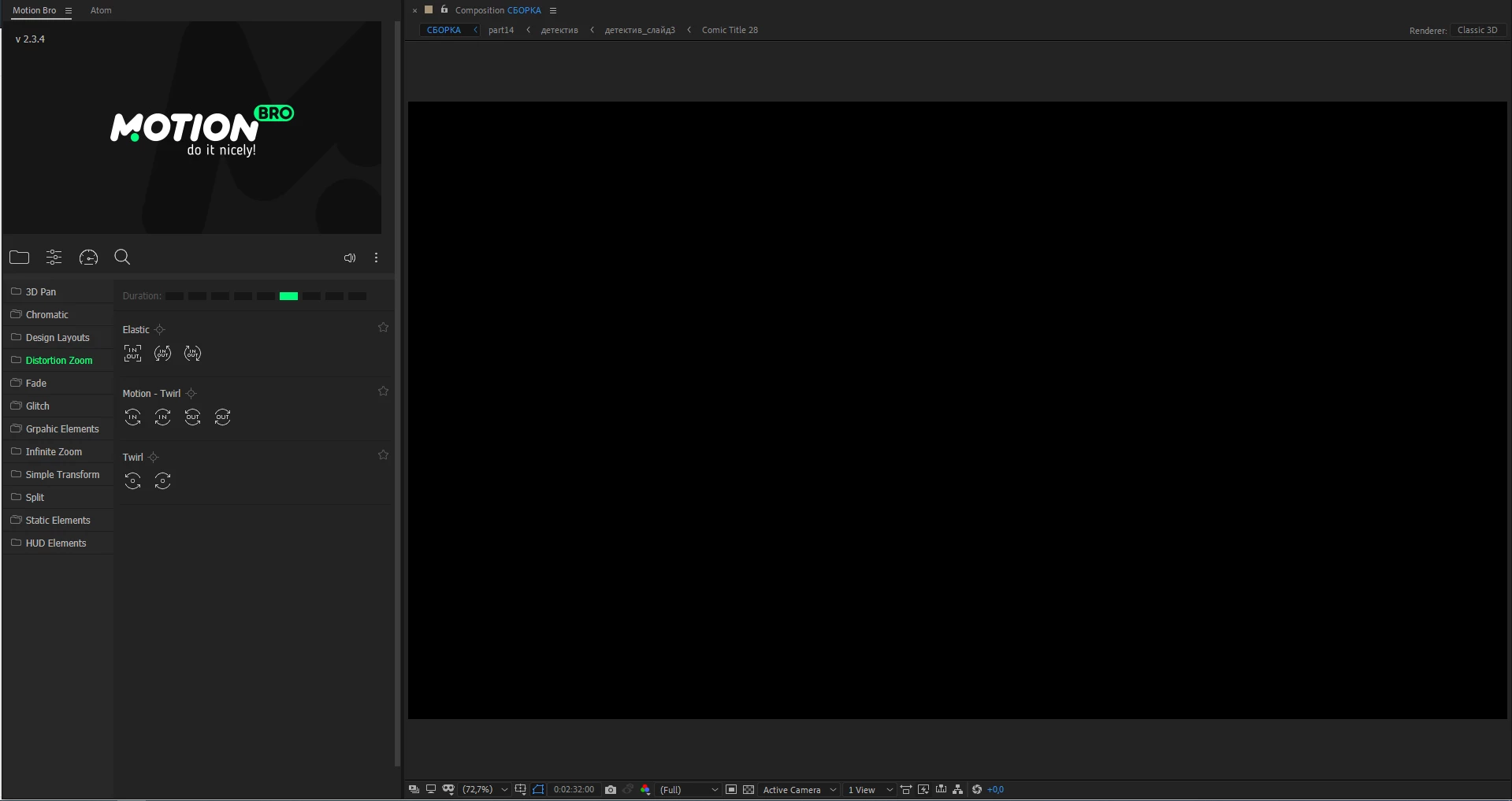The image size is (1512, 801).
Task: Go to детектив_слайд3 in the breadcrumb
Action: coord(640,30)
